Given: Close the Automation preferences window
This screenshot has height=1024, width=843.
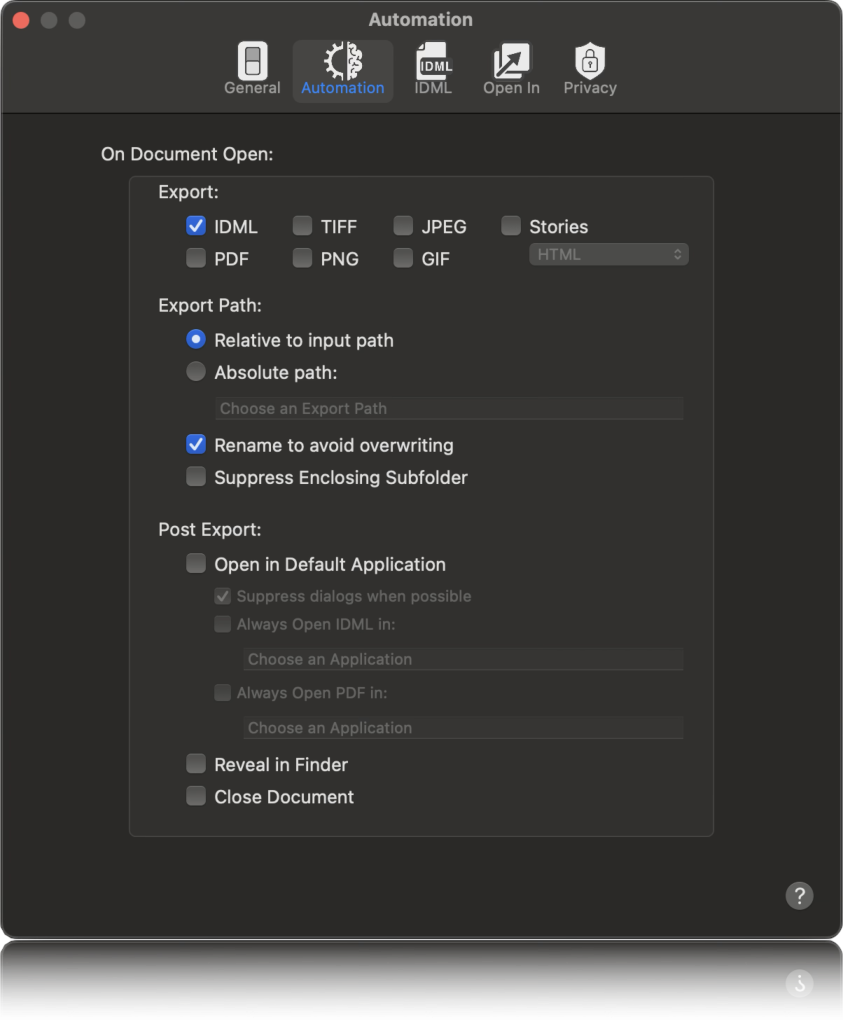Looking at the screenshot, I should click(21, 20).
